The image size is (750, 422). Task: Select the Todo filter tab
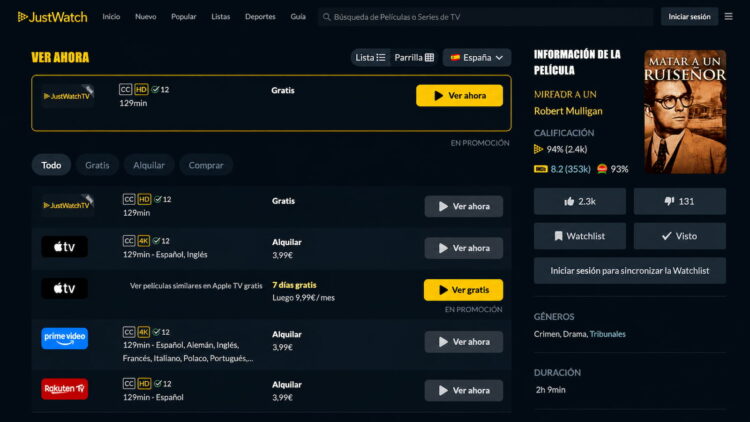(51, 165)
